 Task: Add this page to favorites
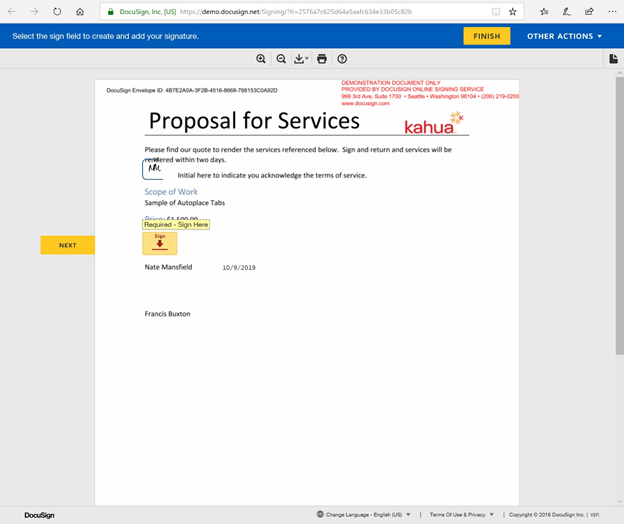pyautogui.click(x=513, y=11)
